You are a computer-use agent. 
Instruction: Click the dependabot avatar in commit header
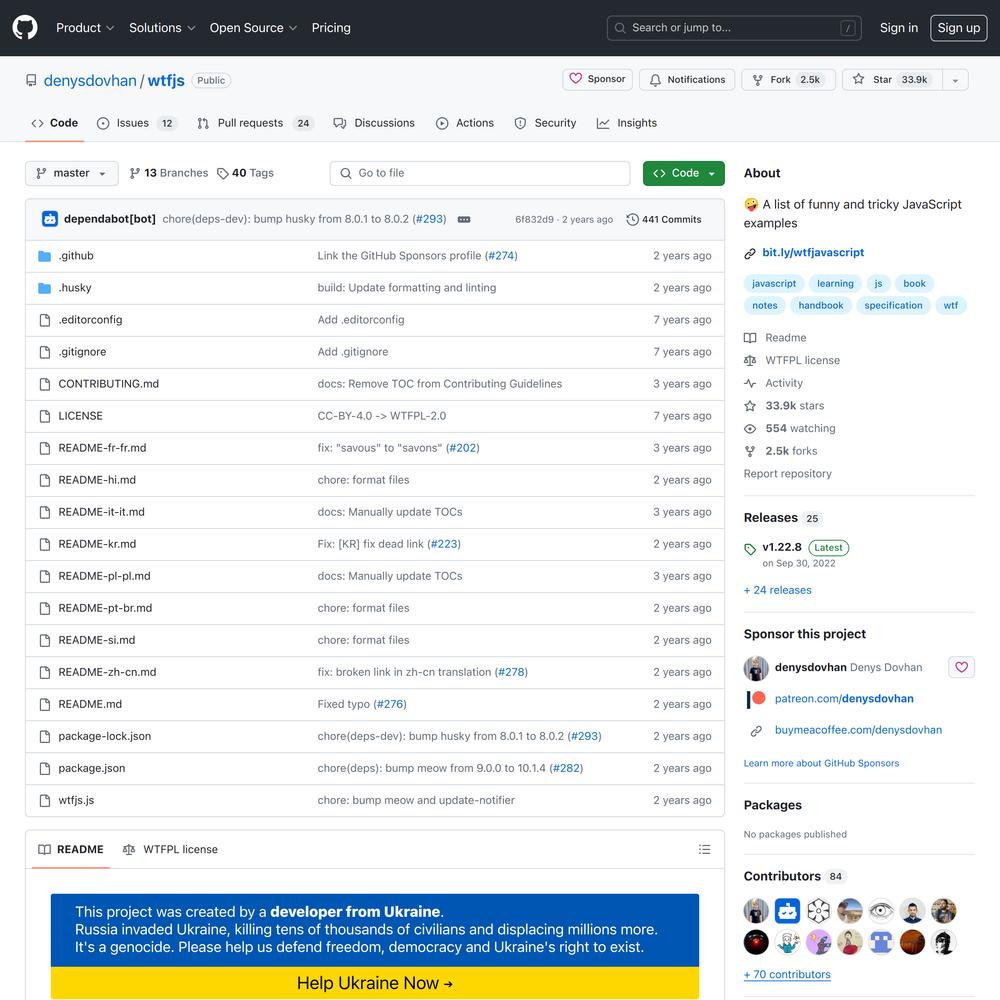[x=50, y=219]
